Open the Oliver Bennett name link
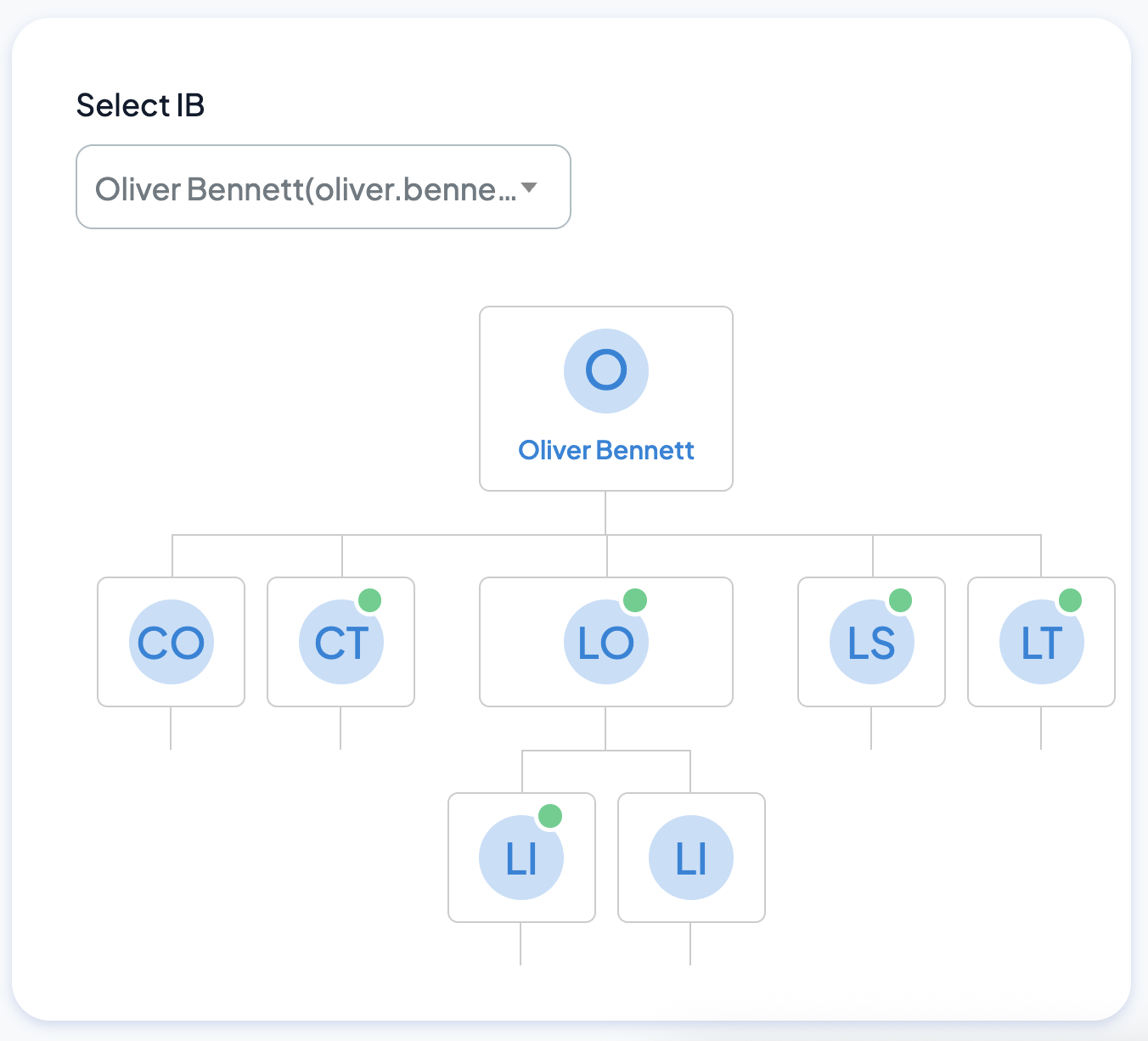 pos(606,450)
